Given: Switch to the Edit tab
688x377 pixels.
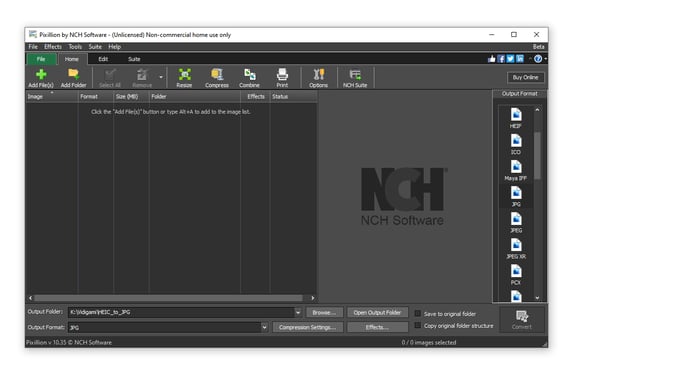Looking at the screenshot, I should pyautogui.click(x=103, y=59).
